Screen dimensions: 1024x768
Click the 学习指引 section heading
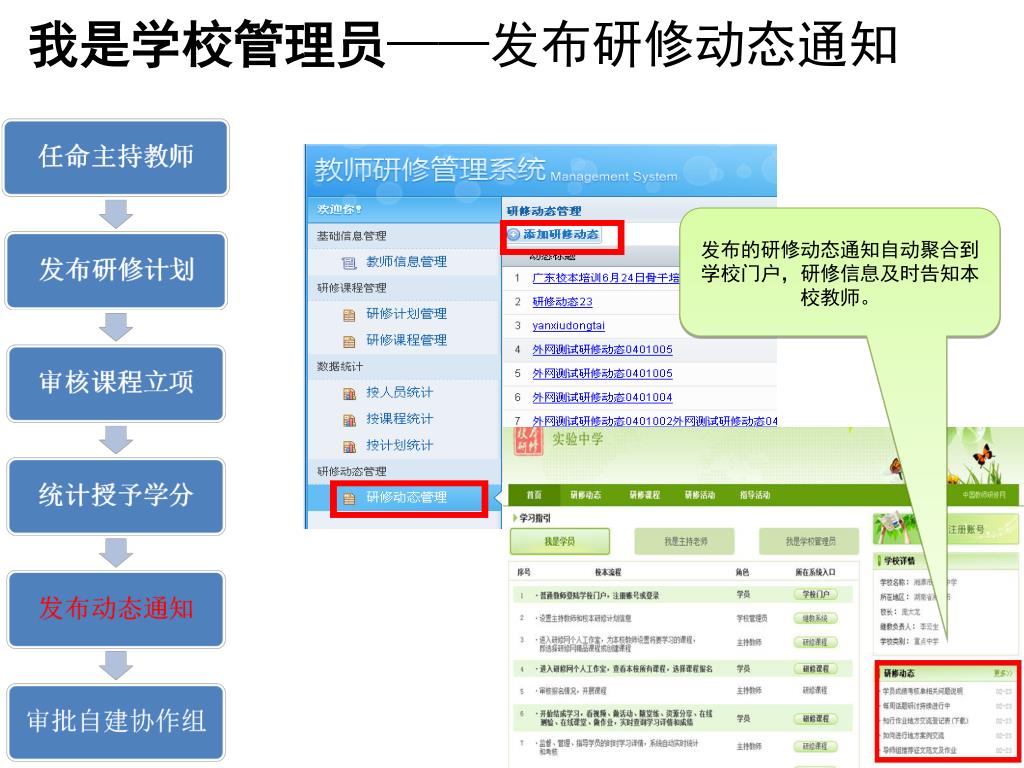click(534, 518)
